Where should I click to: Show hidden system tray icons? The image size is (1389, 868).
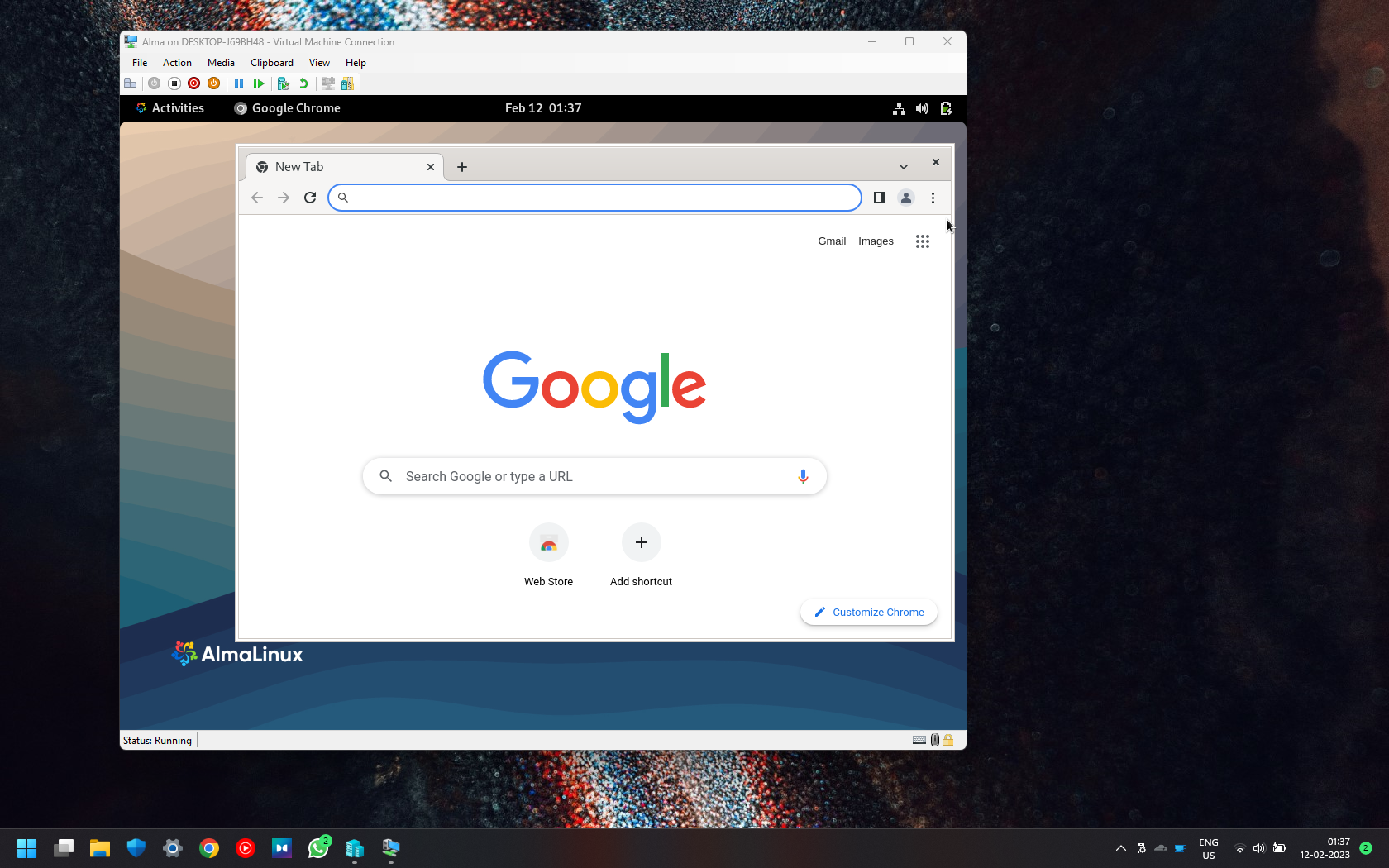point(1121,848)
